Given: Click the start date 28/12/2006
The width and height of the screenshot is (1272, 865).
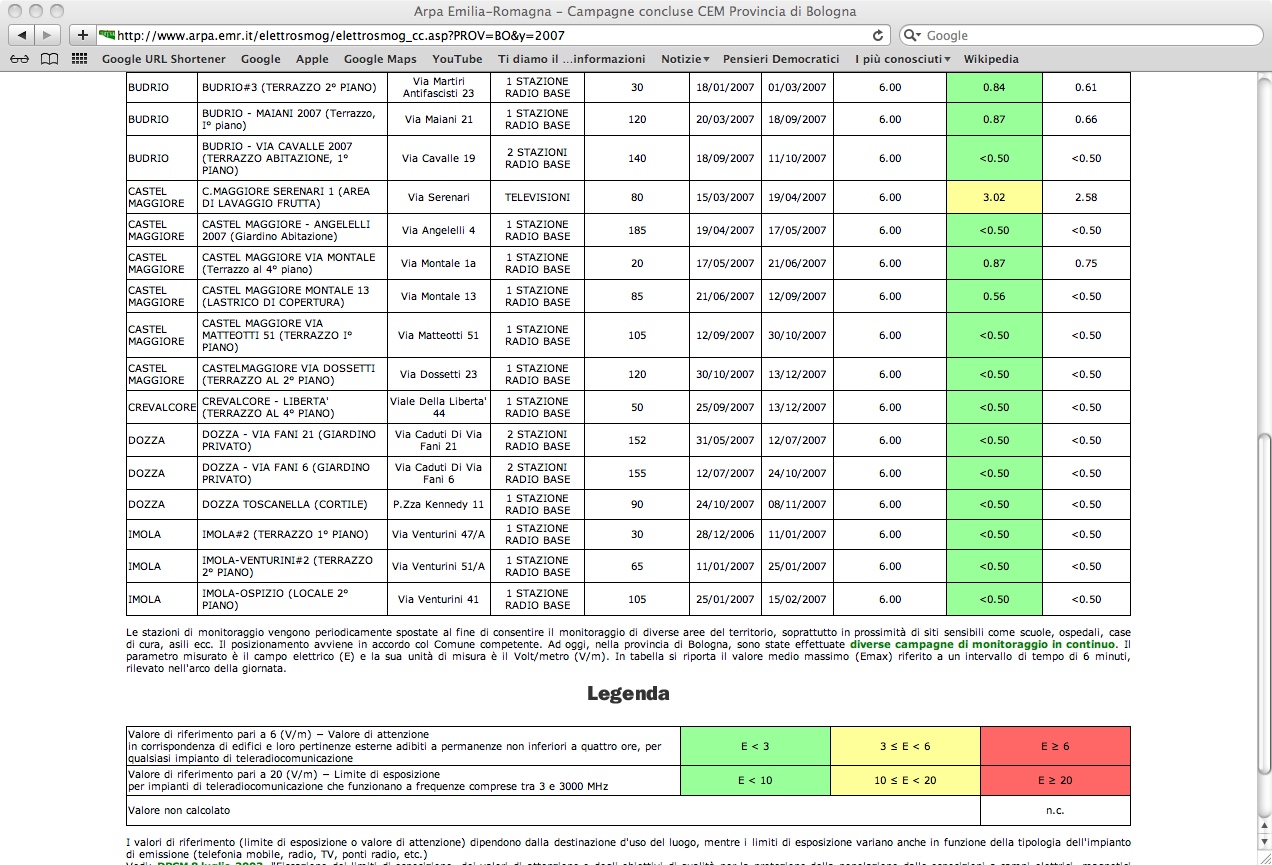Looking at the screenshot, I should pos(725,534).
